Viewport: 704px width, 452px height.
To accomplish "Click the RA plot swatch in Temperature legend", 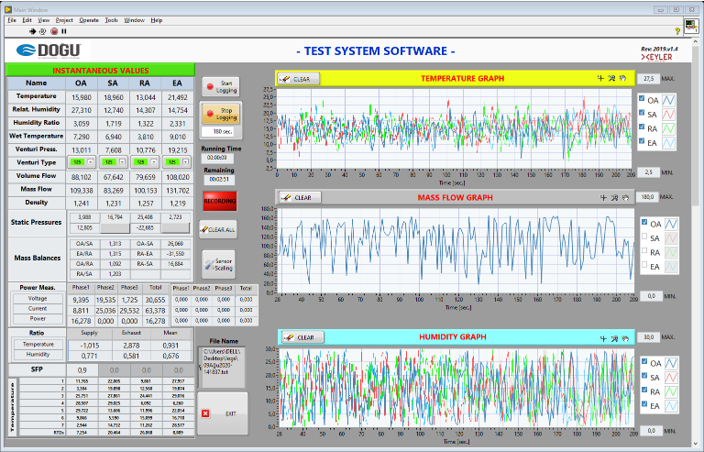I will click(669, 129).
